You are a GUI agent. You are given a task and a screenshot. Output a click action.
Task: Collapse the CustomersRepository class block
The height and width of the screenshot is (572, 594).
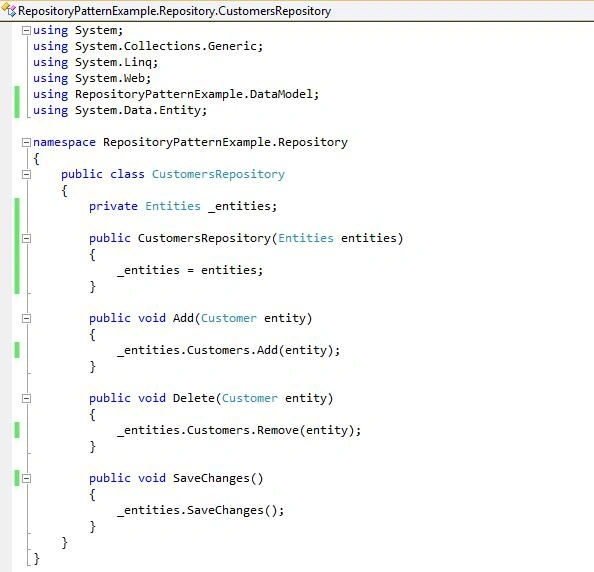coord(26,175)
